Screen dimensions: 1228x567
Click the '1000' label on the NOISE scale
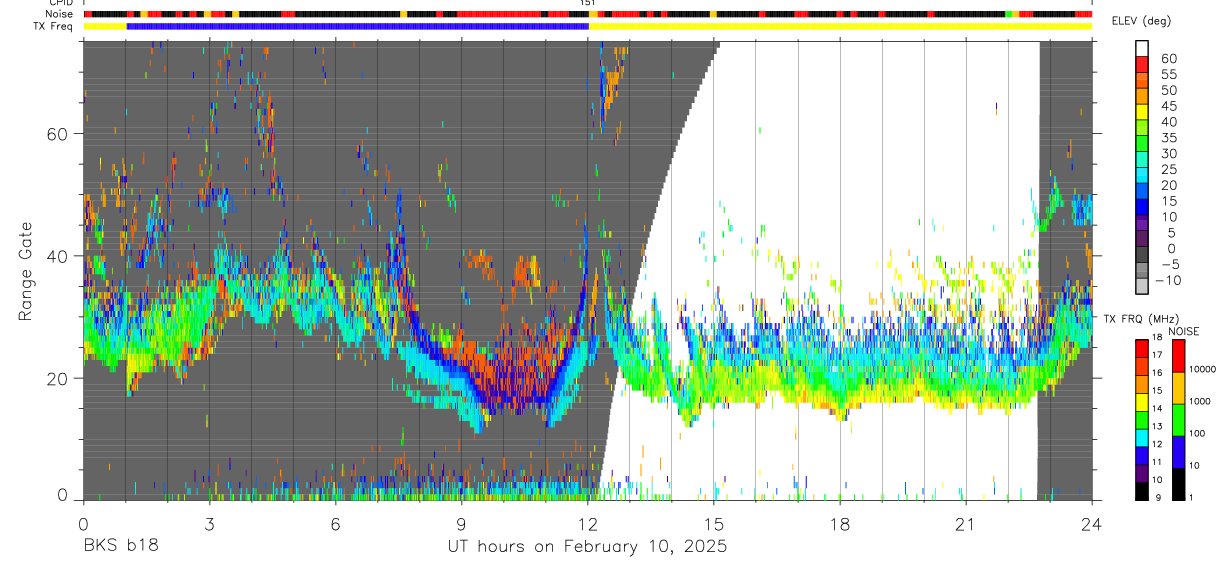point(1198,401)
